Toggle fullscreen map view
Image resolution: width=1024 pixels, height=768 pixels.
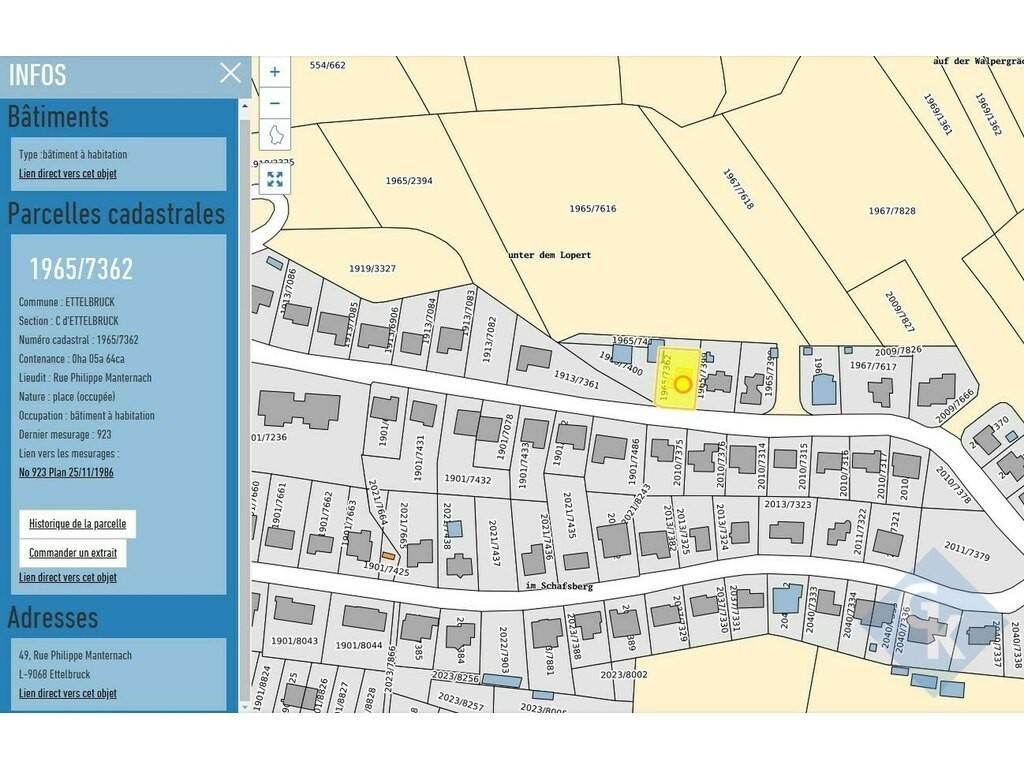point(275,179)
